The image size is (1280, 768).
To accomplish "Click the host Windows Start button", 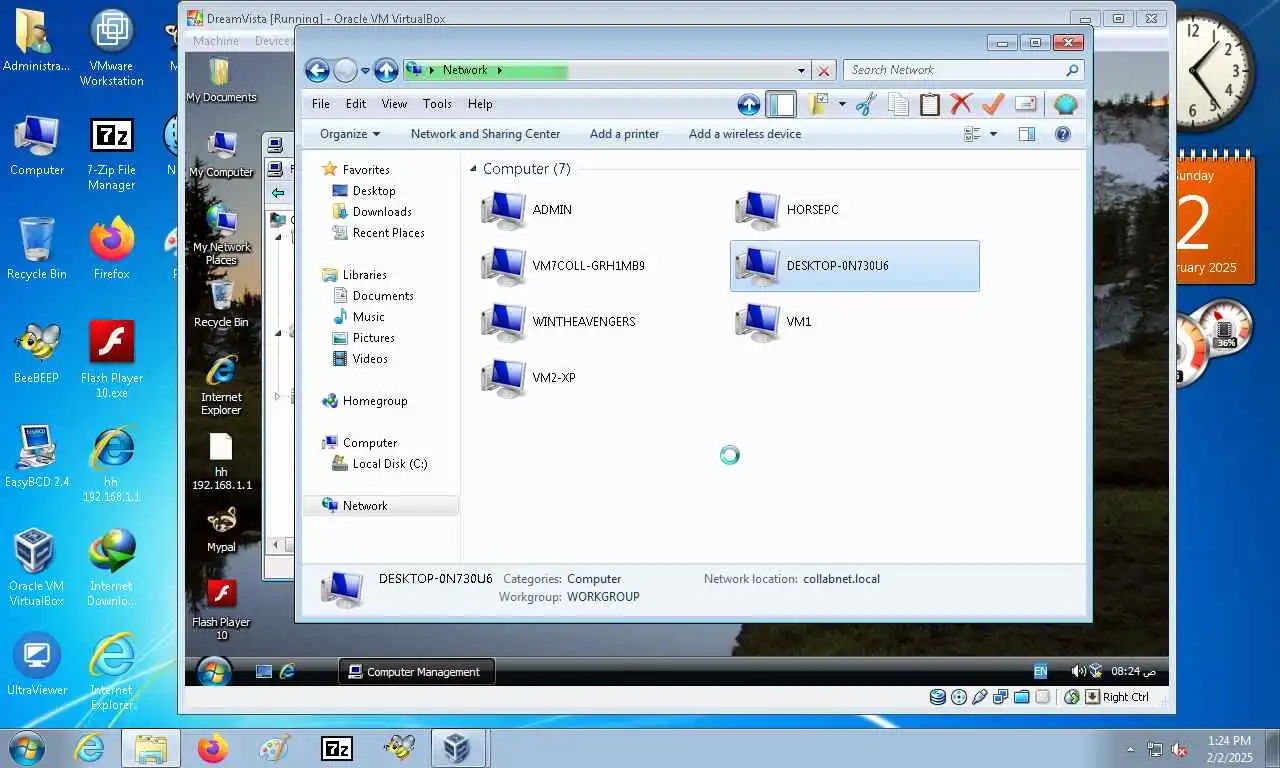I will click(25, 748).
